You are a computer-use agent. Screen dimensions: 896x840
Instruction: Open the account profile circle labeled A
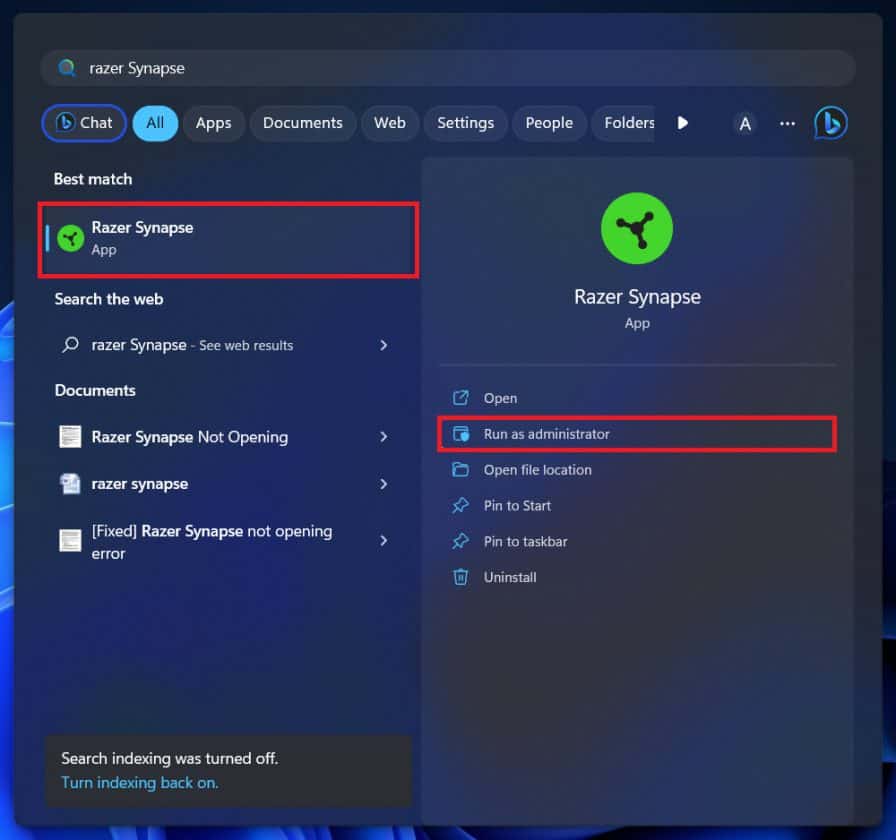[745, 122]
